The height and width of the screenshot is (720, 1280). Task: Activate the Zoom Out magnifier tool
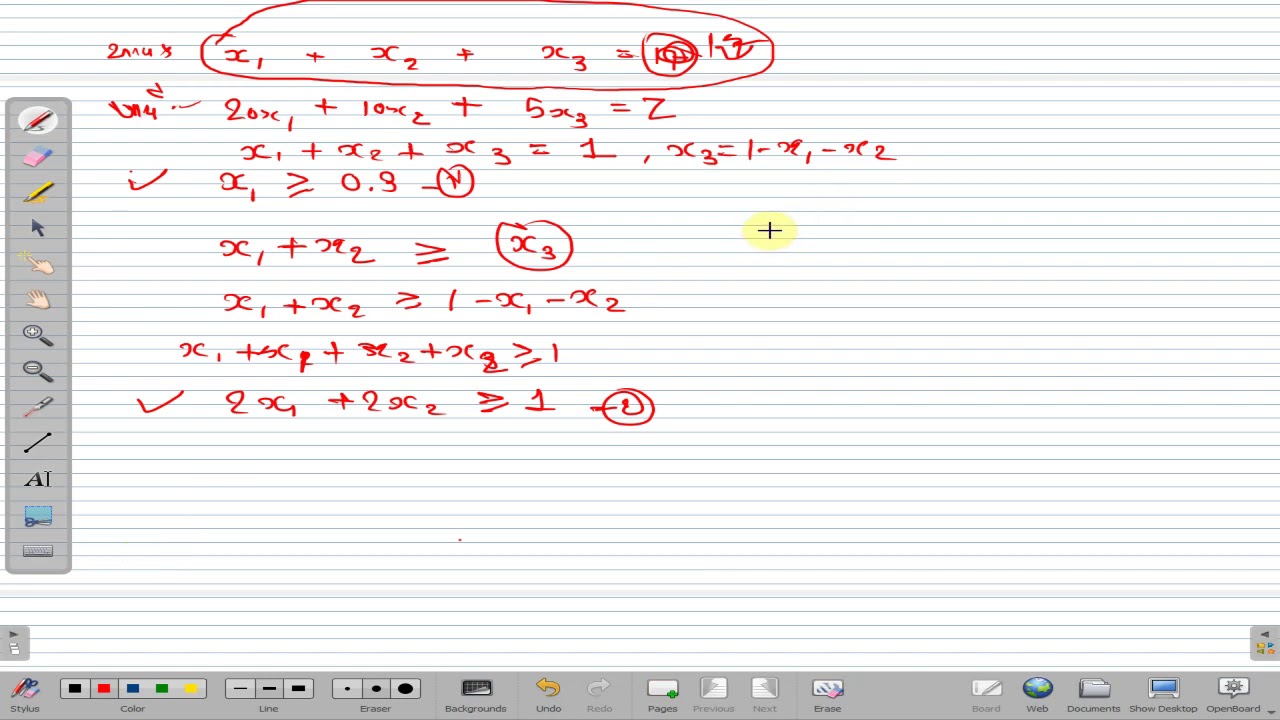tap(38, 371)
